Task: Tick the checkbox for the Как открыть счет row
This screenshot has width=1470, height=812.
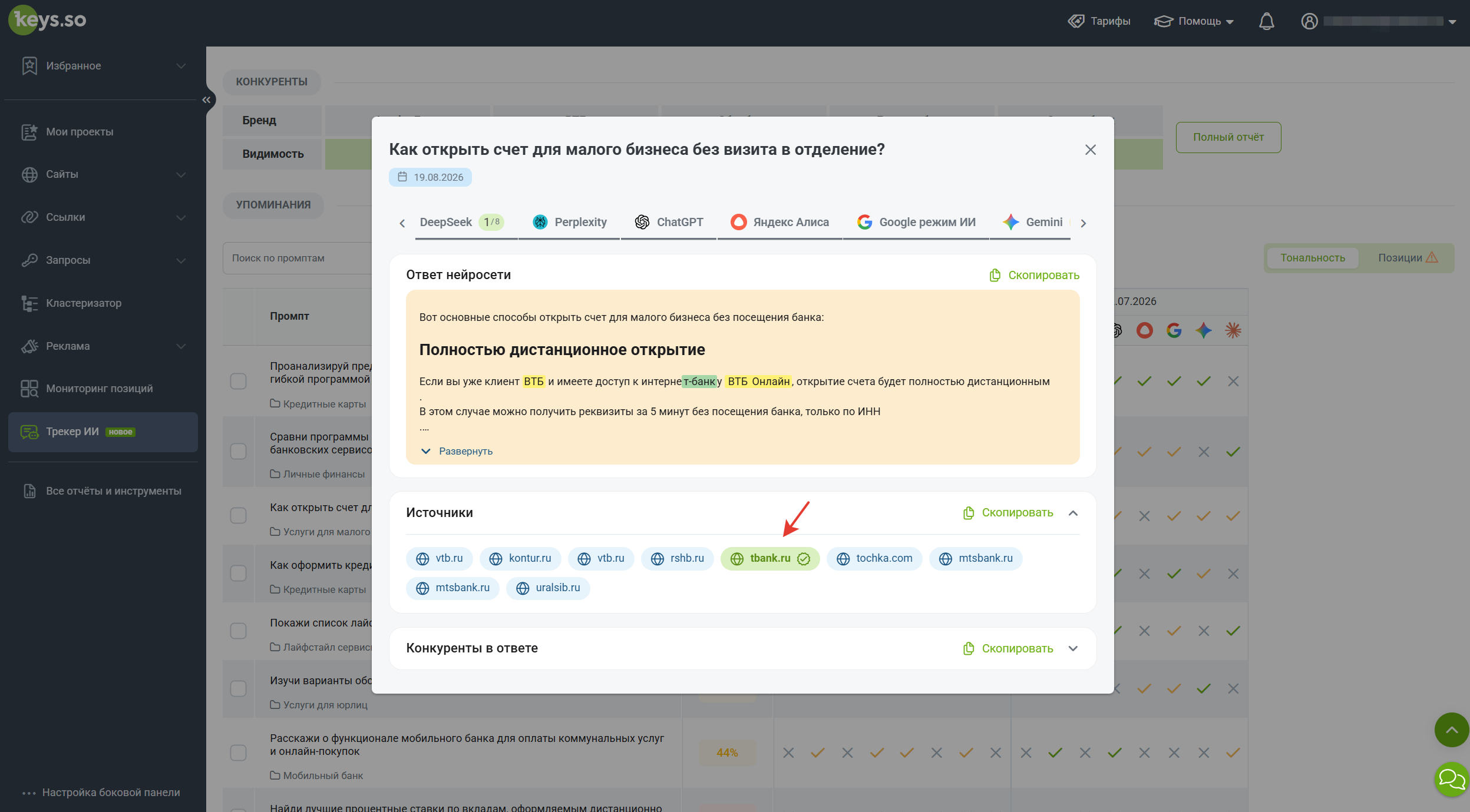Action: click(x=238, y=516)
